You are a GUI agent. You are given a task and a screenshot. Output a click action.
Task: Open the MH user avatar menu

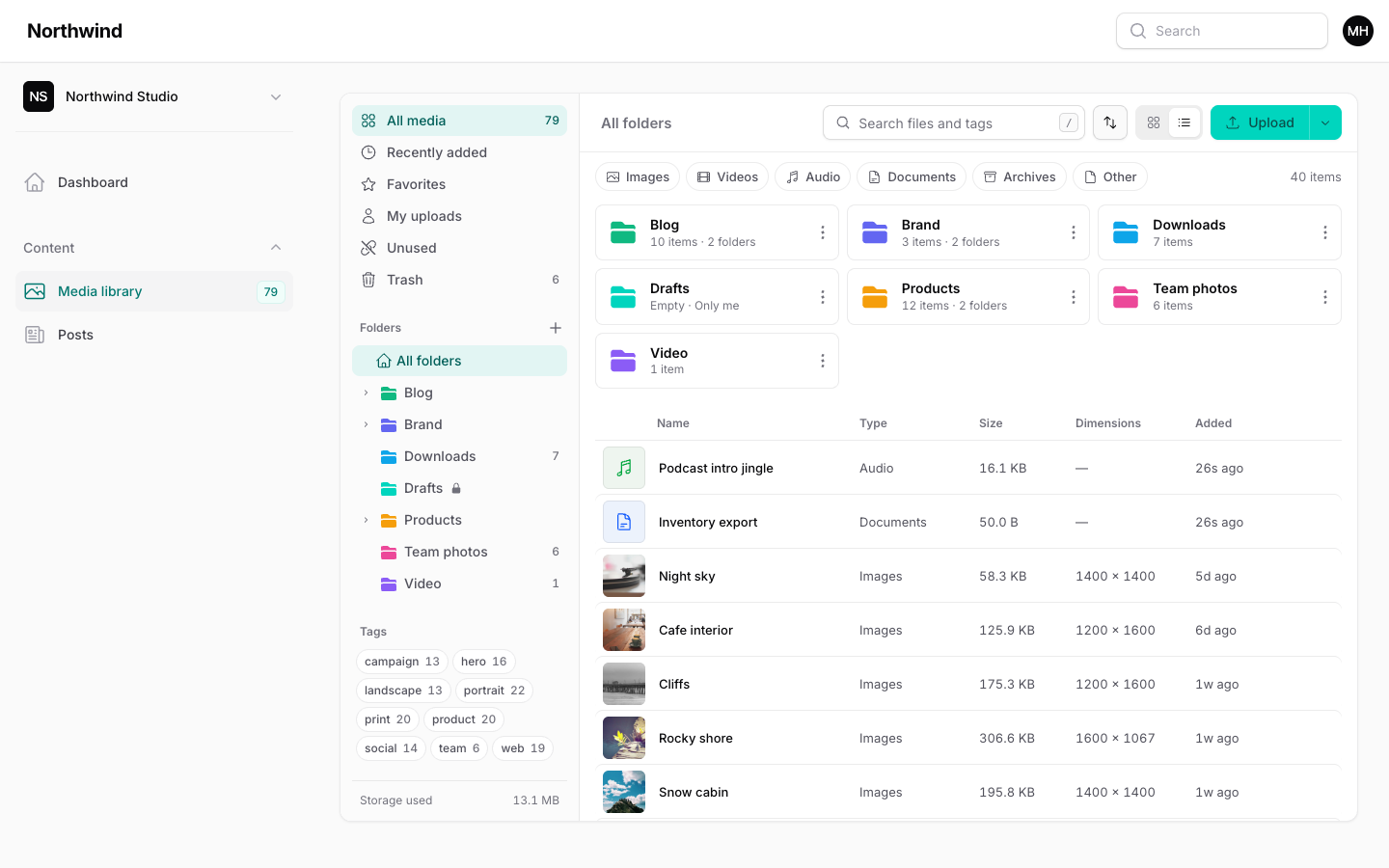pos(1358,31)
